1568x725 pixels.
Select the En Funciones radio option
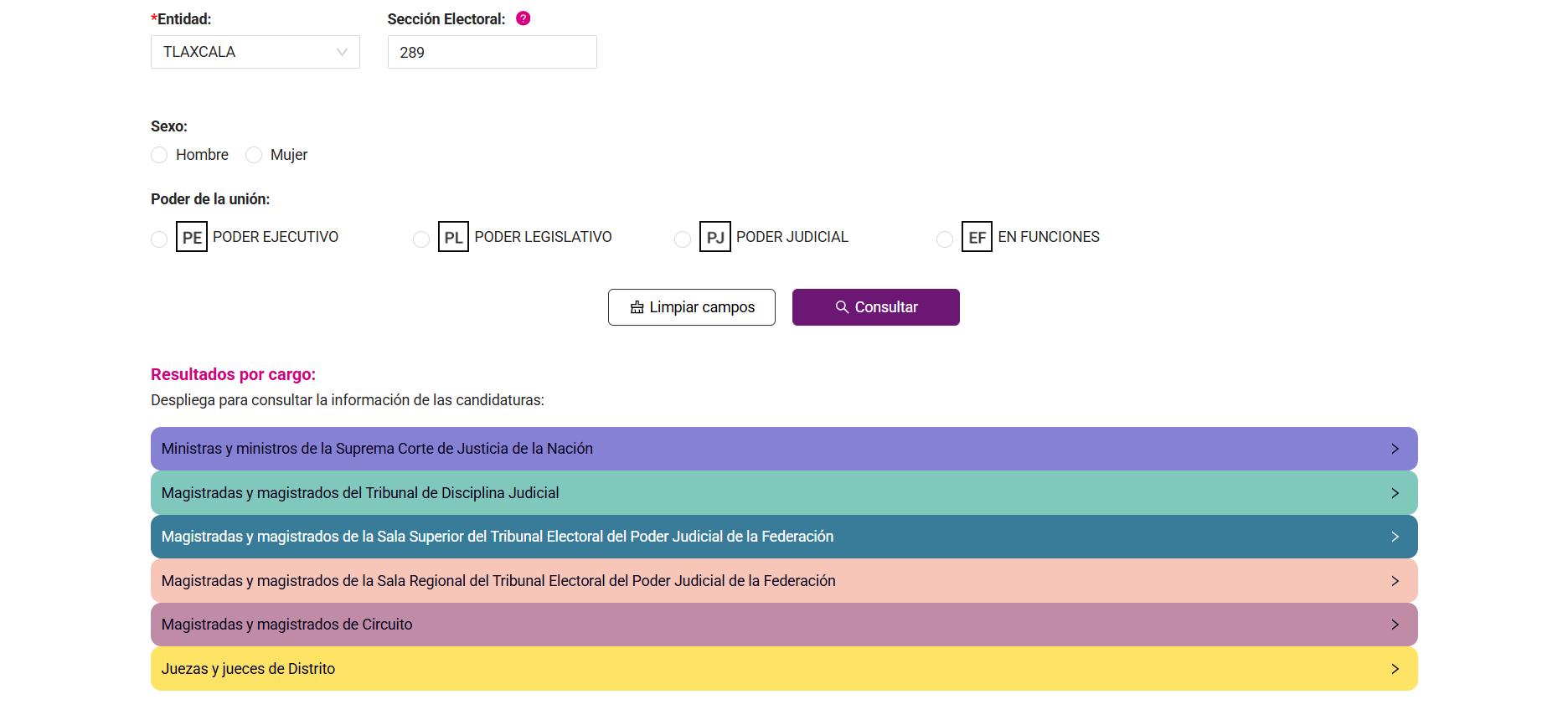945,239
